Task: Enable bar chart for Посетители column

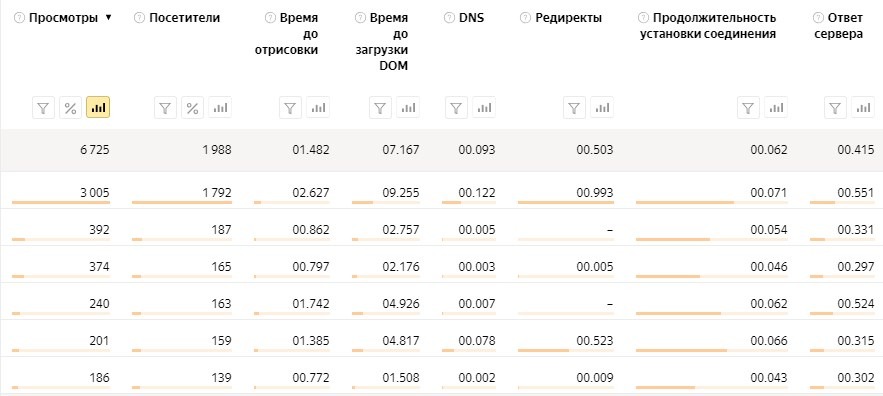Action: click(x=220, y=108)
